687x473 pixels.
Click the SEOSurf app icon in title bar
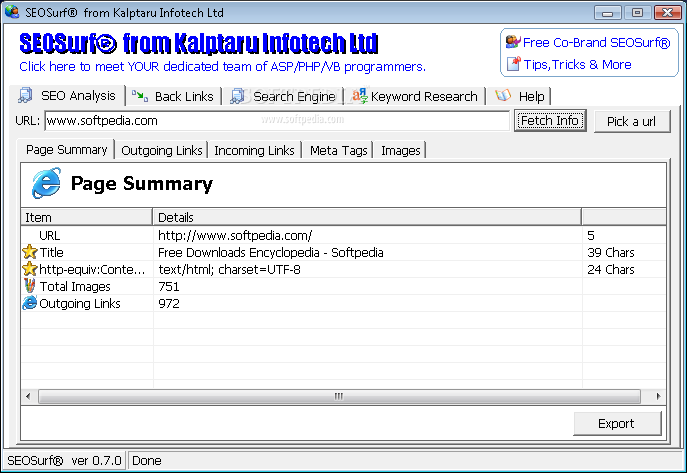click(x=12, y=12)
